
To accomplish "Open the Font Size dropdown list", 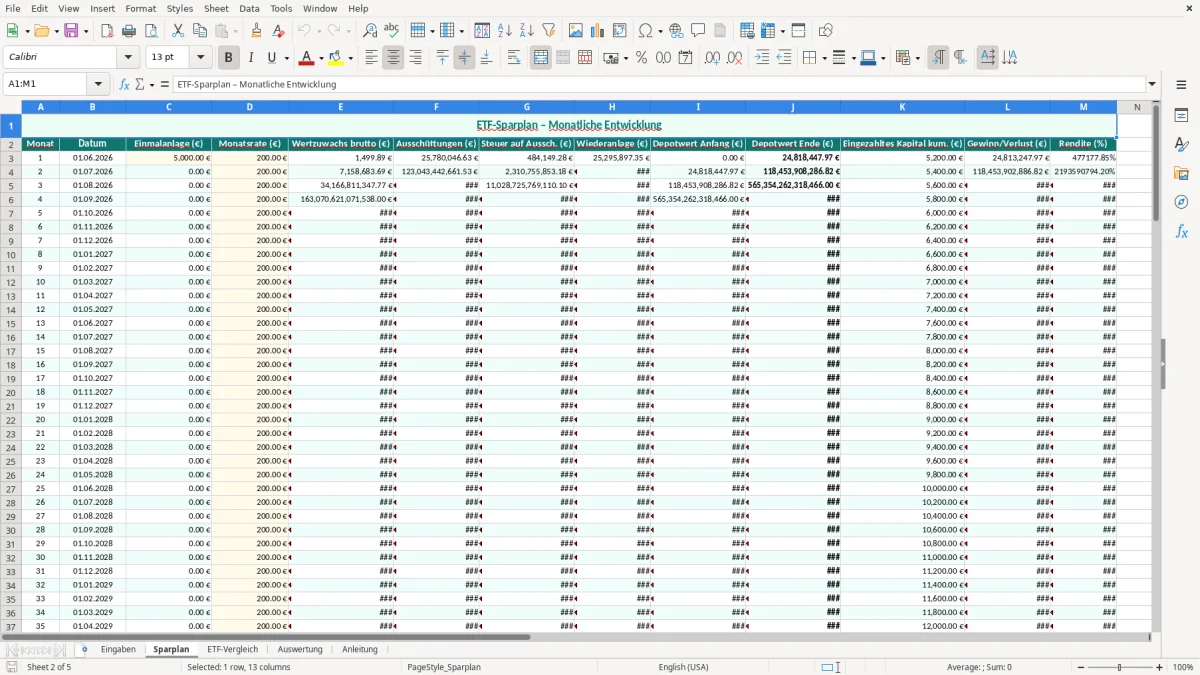I will click(x=200, y=58).
